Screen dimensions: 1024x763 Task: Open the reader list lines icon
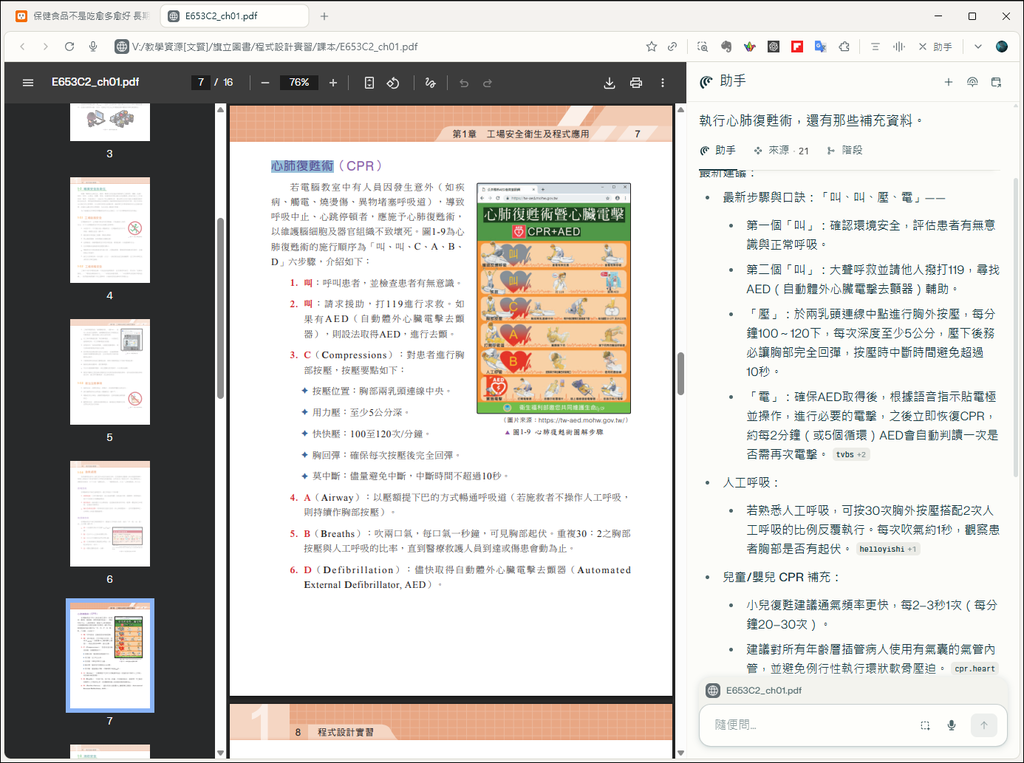pos(875,46)
